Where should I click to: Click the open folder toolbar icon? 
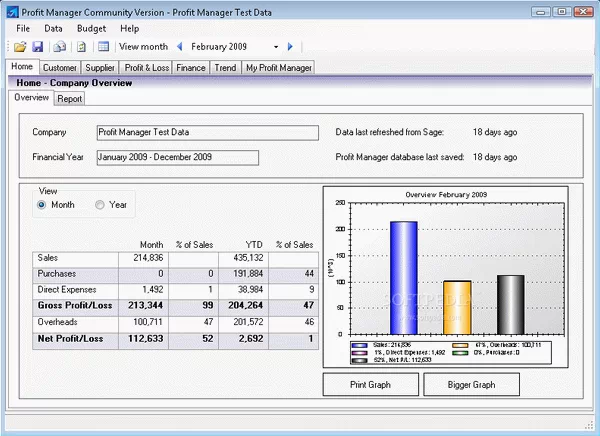pyautogui.click(x=20, y=47)
